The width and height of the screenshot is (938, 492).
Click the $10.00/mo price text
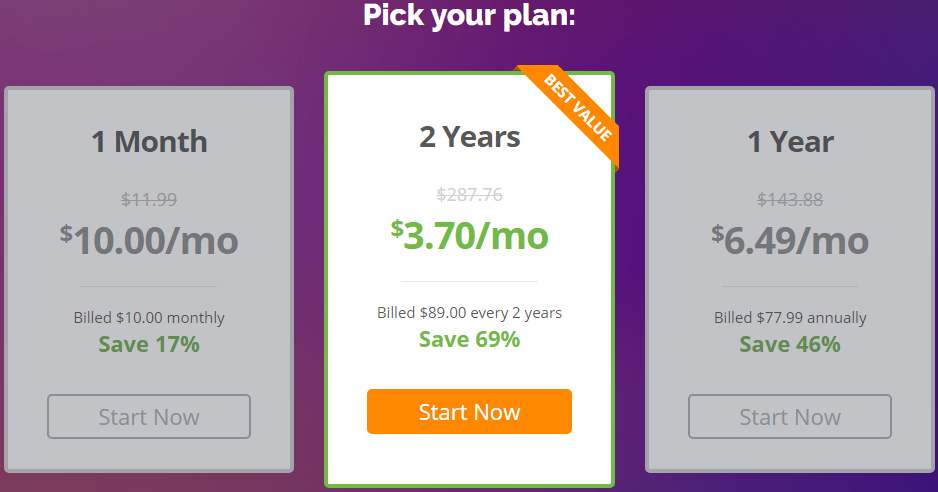(149, 241)
